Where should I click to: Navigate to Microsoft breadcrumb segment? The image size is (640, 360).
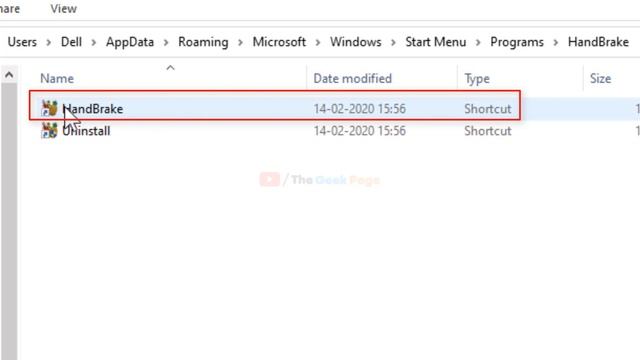click(x=279, y=42)
